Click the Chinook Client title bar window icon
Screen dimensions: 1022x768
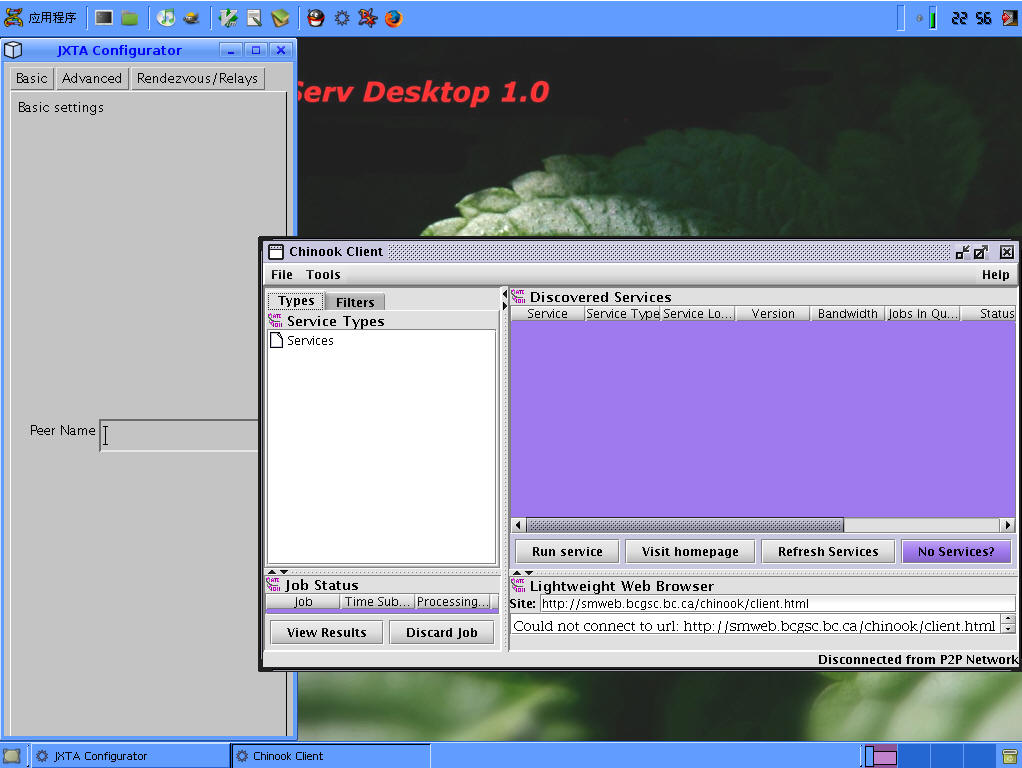tap(276, 252)
